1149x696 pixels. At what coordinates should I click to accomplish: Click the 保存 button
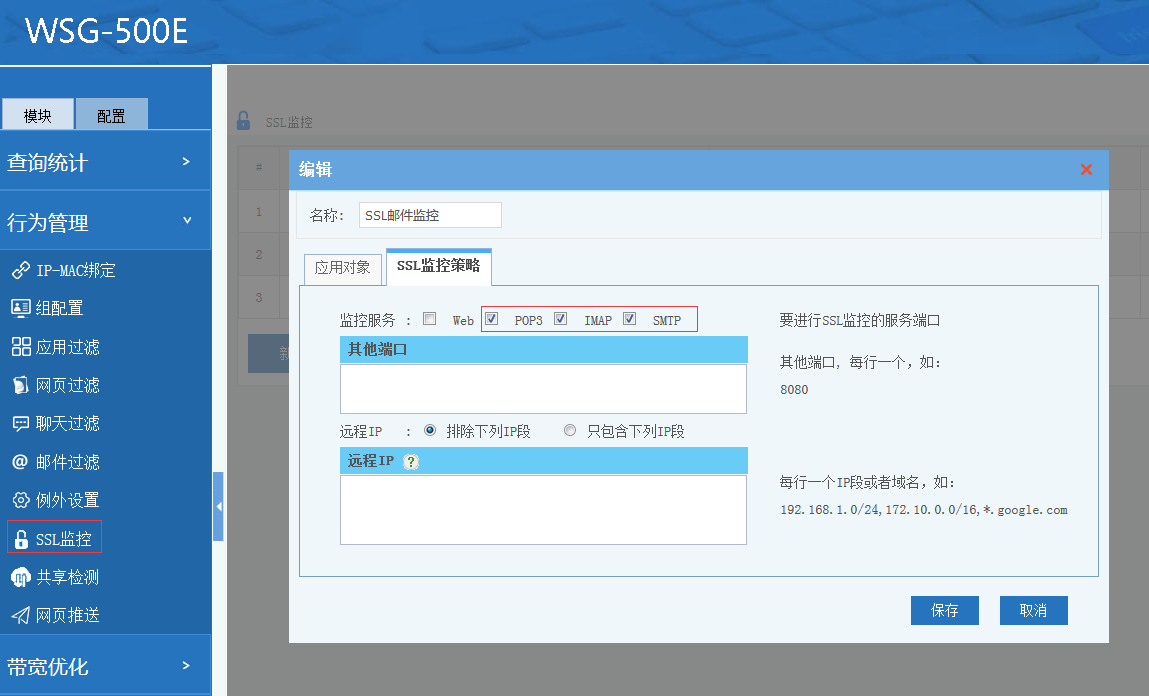pos(944,610)
